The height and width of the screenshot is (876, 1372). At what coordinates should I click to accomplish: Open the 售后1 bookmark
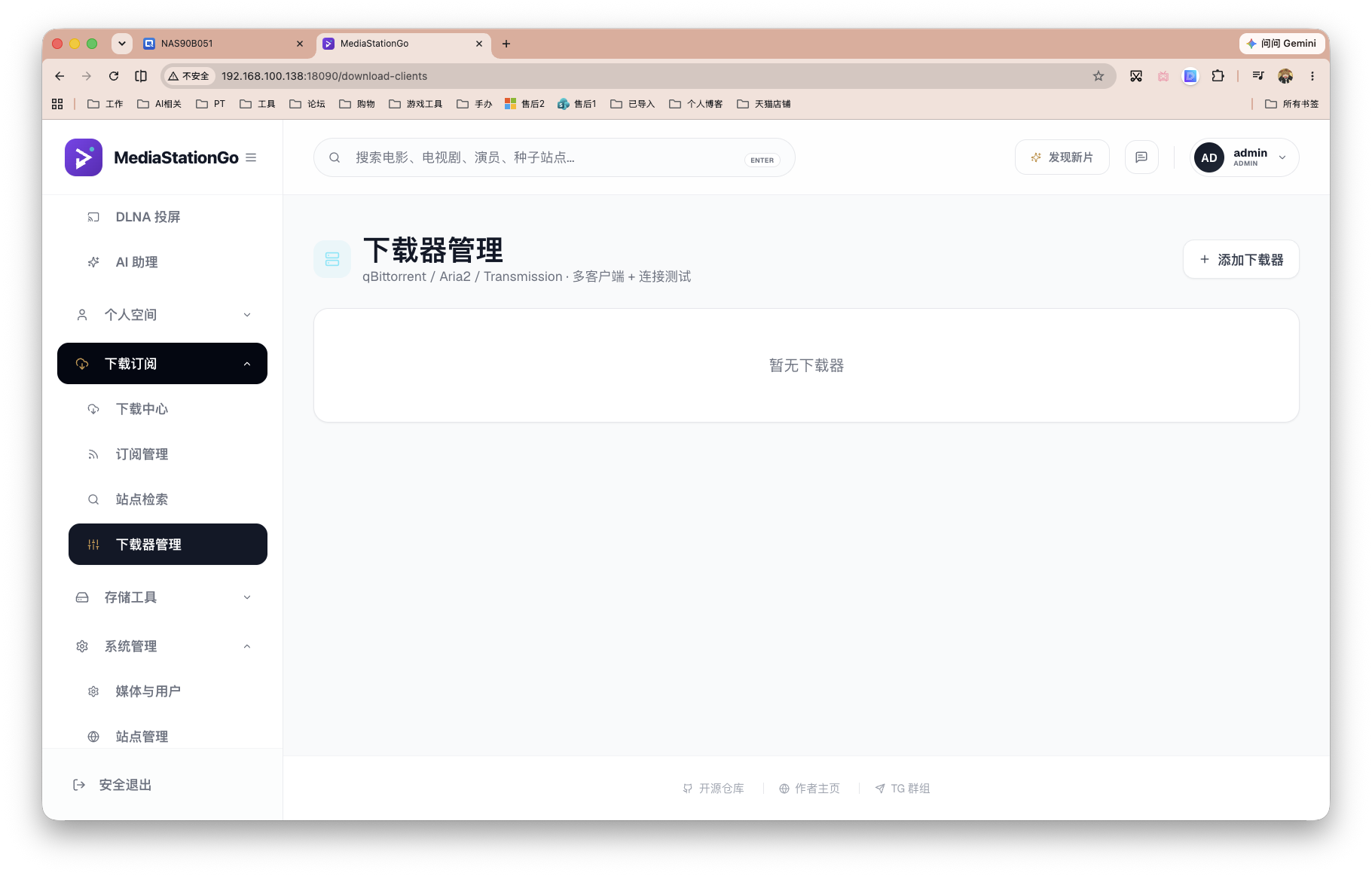click(x=577, y=104)
